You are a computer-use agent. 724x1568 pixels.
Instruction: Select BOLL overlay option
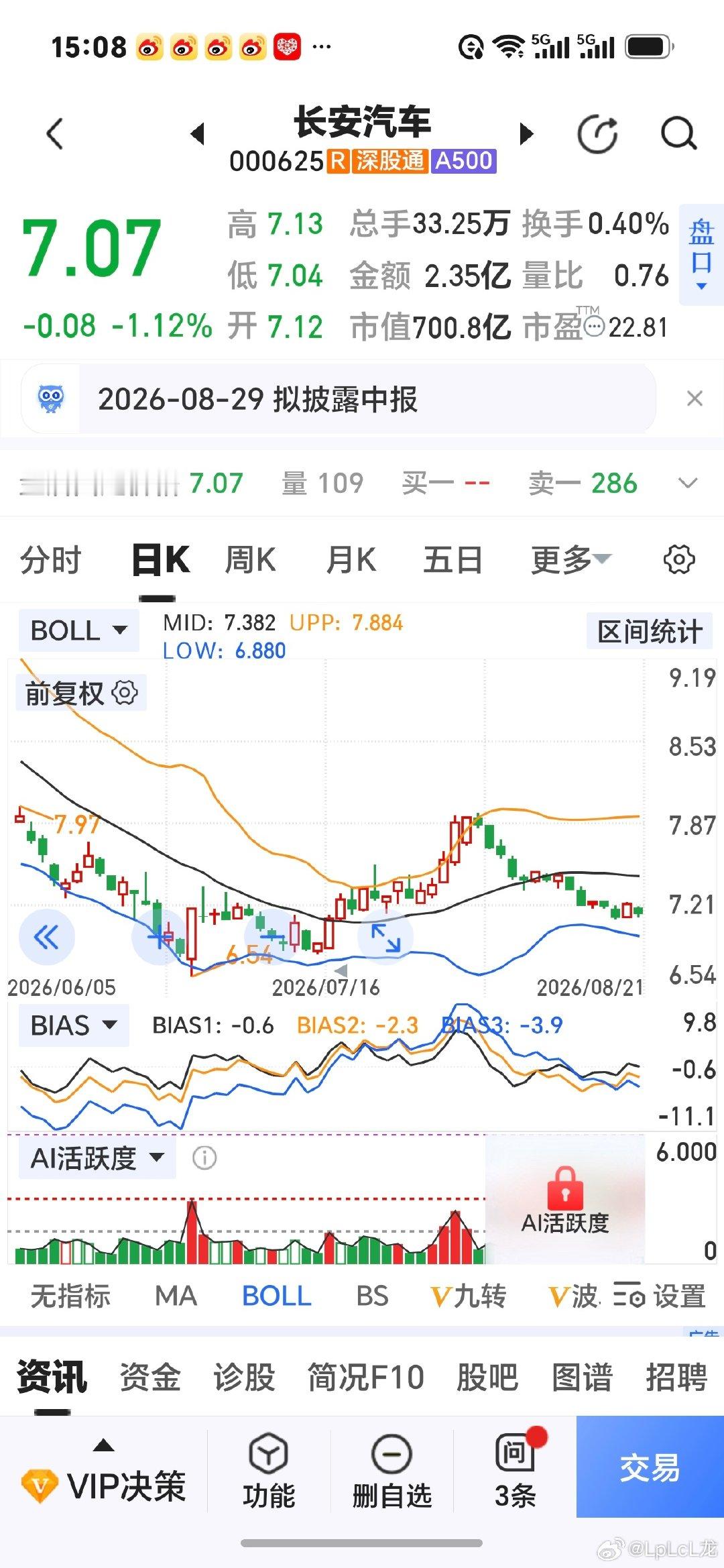point(277,1295)
